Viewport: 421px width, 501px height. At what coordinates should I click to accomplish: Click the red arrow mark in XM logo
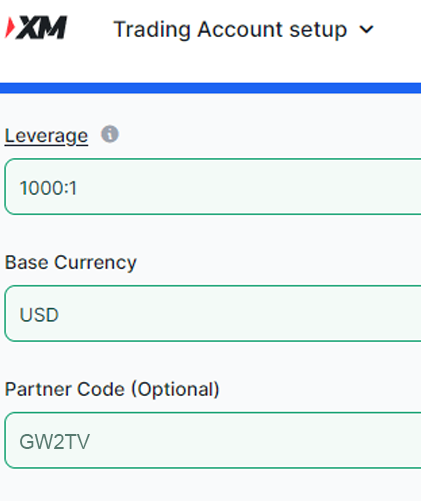tap(10, 28)
